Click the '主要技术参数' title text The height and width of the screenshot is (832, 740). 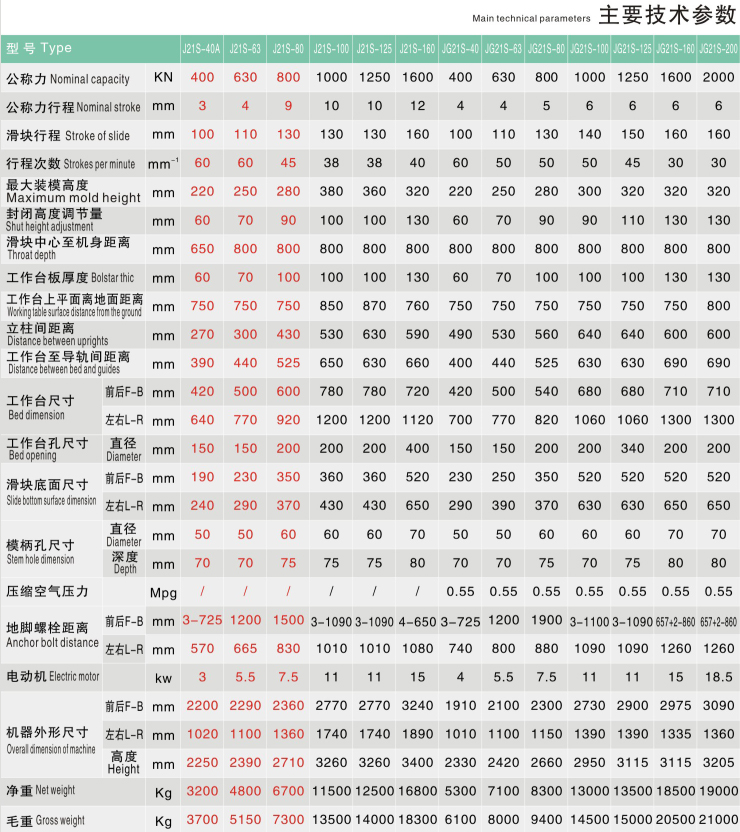[667, 15]
